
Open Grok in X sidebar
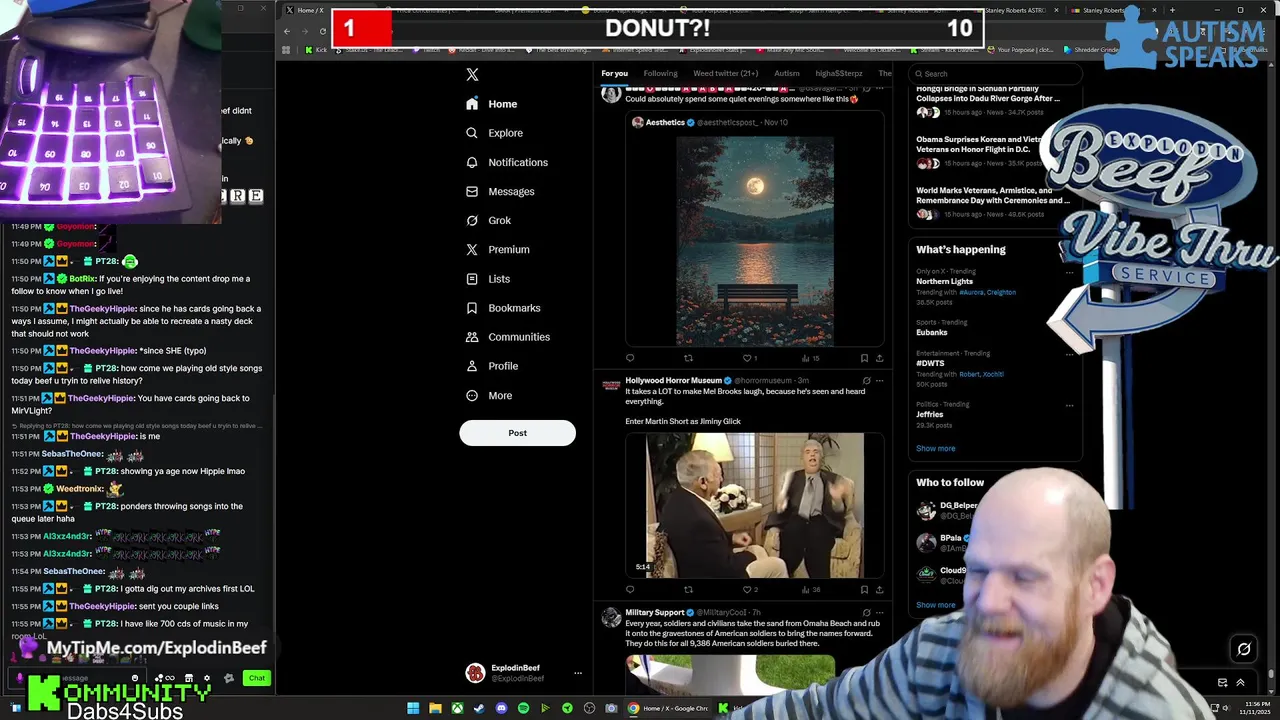(x=488, y=220)
